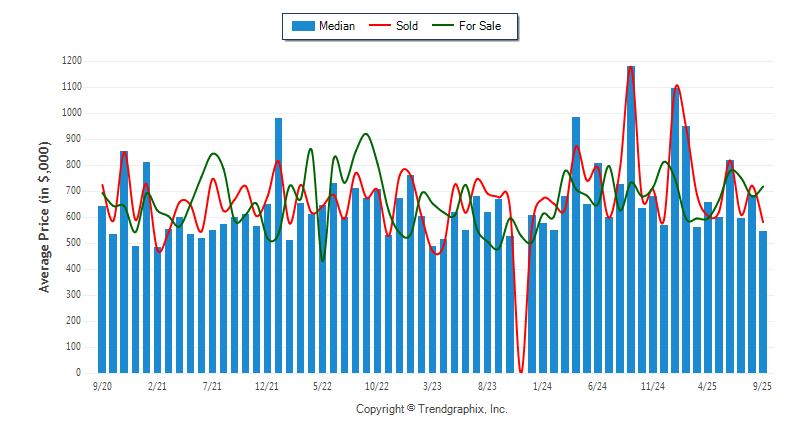Screen dimensions: 800x434
Task: Click the Average Price axis title
Action: click(x=44, y=217)
